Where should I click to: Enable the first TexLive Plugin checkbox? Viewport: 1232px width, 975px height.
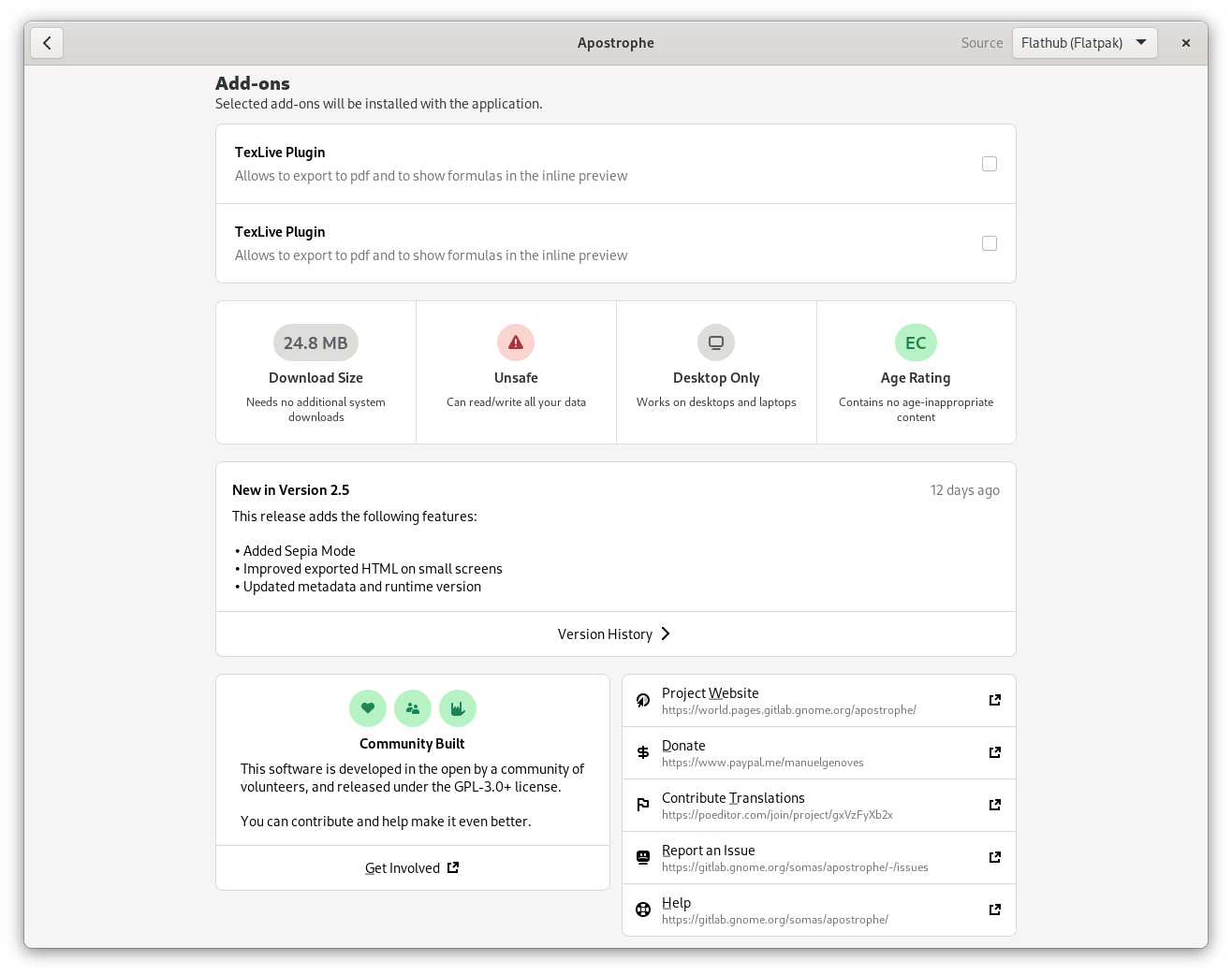coord(990,164)
